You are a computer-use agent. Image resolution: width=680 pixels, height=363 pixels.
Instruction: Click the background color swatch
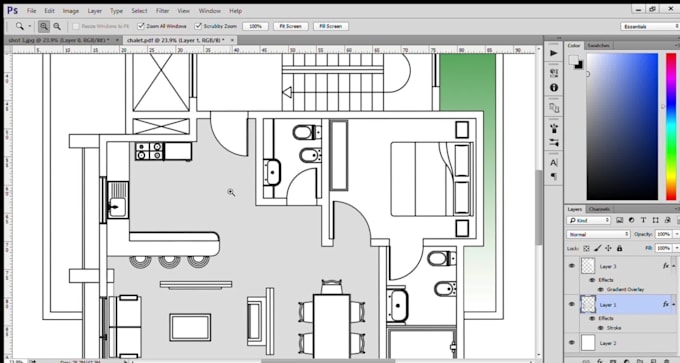pos(579,65)
